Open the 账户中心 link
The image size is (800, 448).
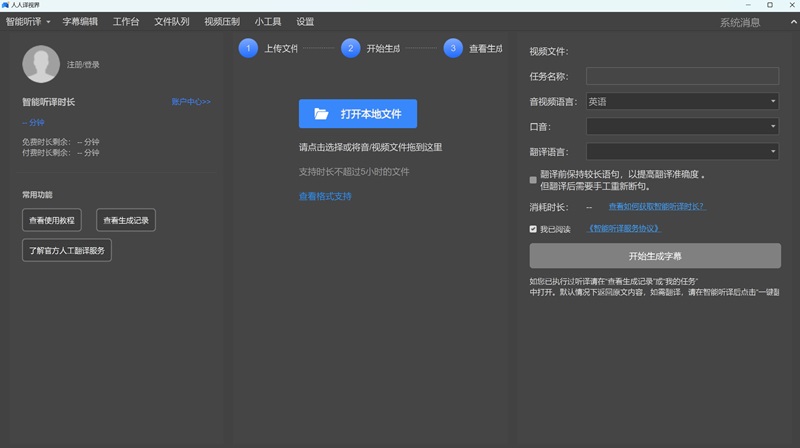[191, 102]
